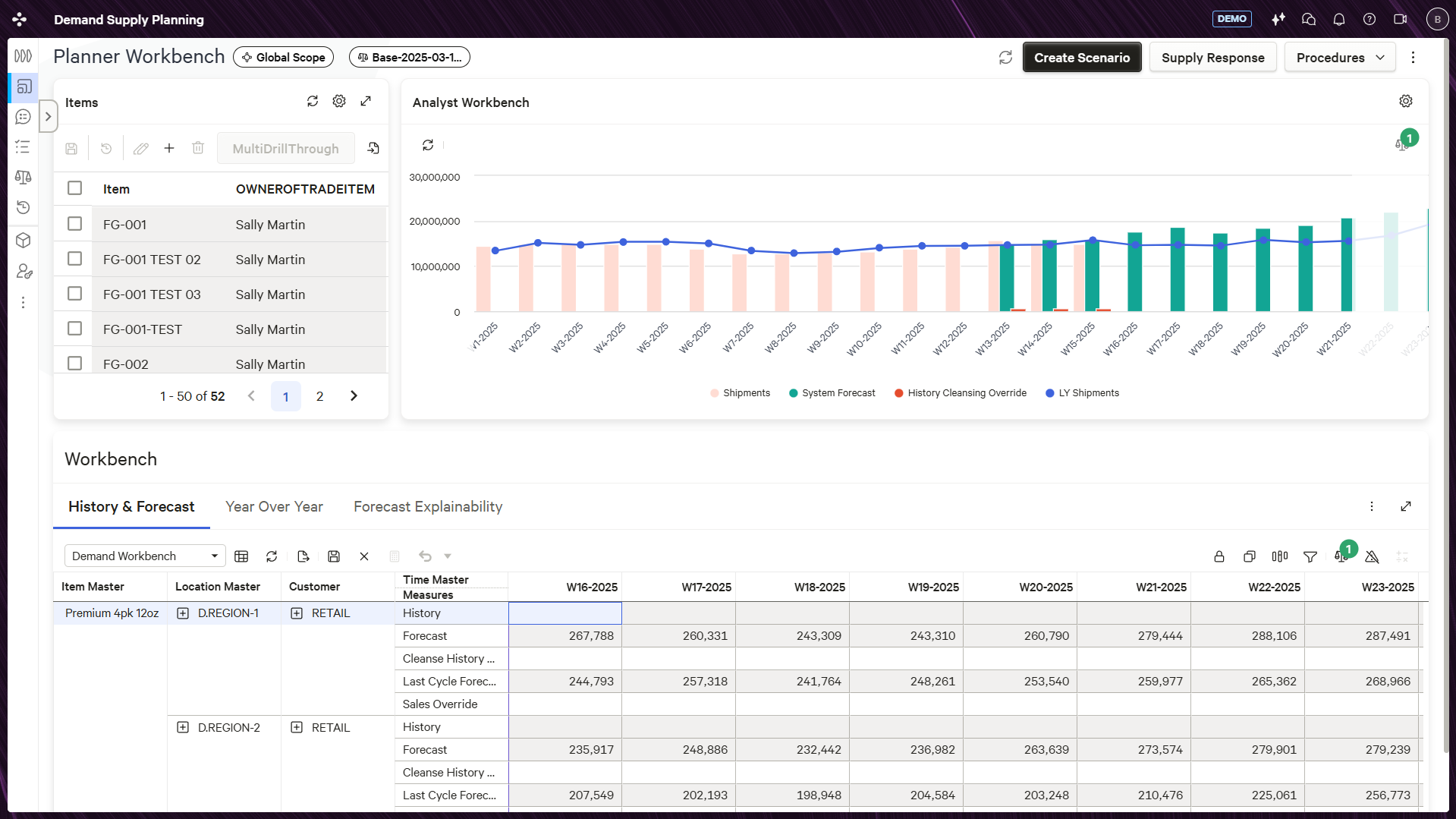Expand the Items panel to fullscreen
Viewport: 1456px width, 819px height.
(366, 101)
